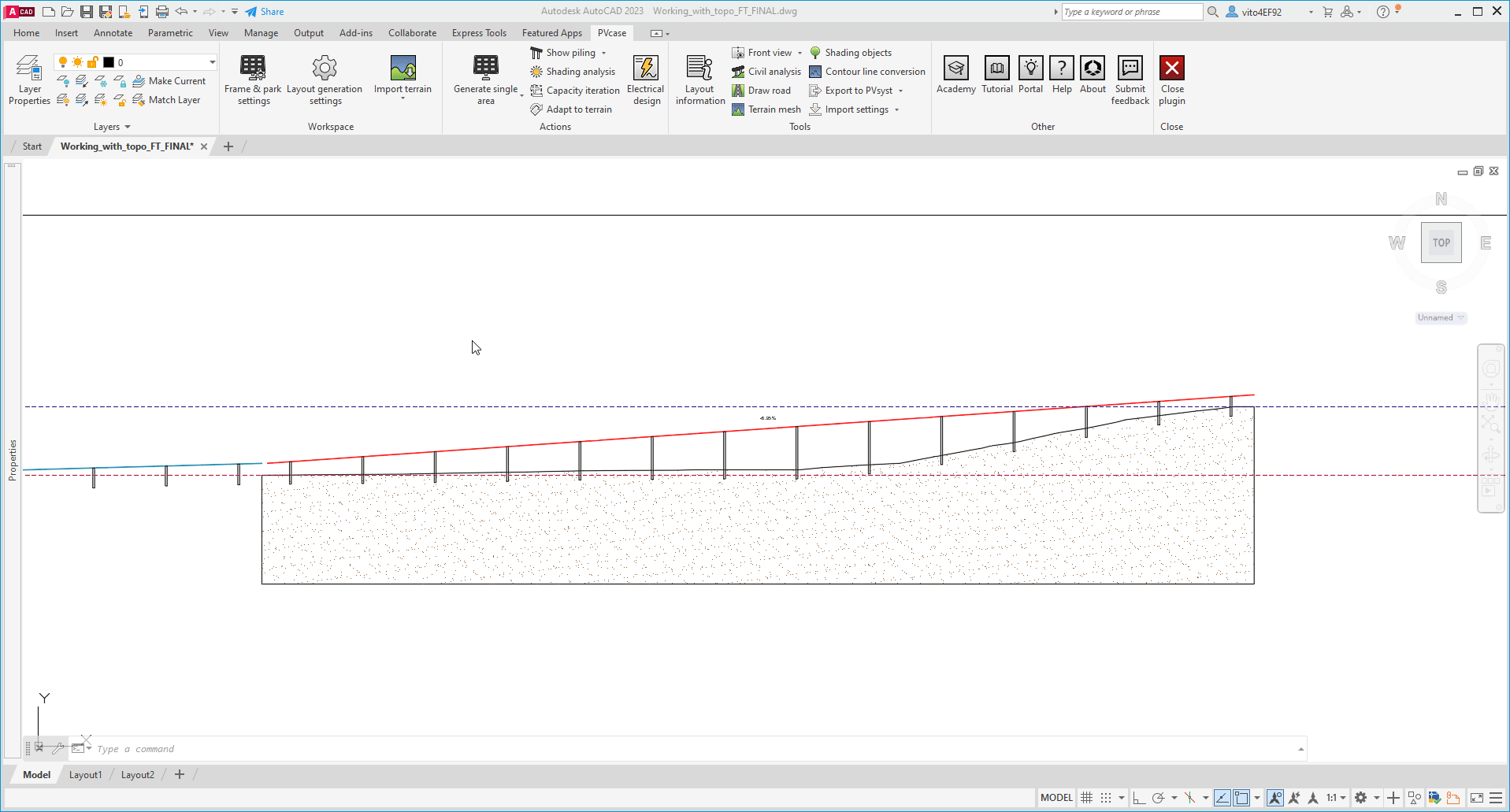Open the PVcase Academy

pyautogui.click(x=955, y=76)
